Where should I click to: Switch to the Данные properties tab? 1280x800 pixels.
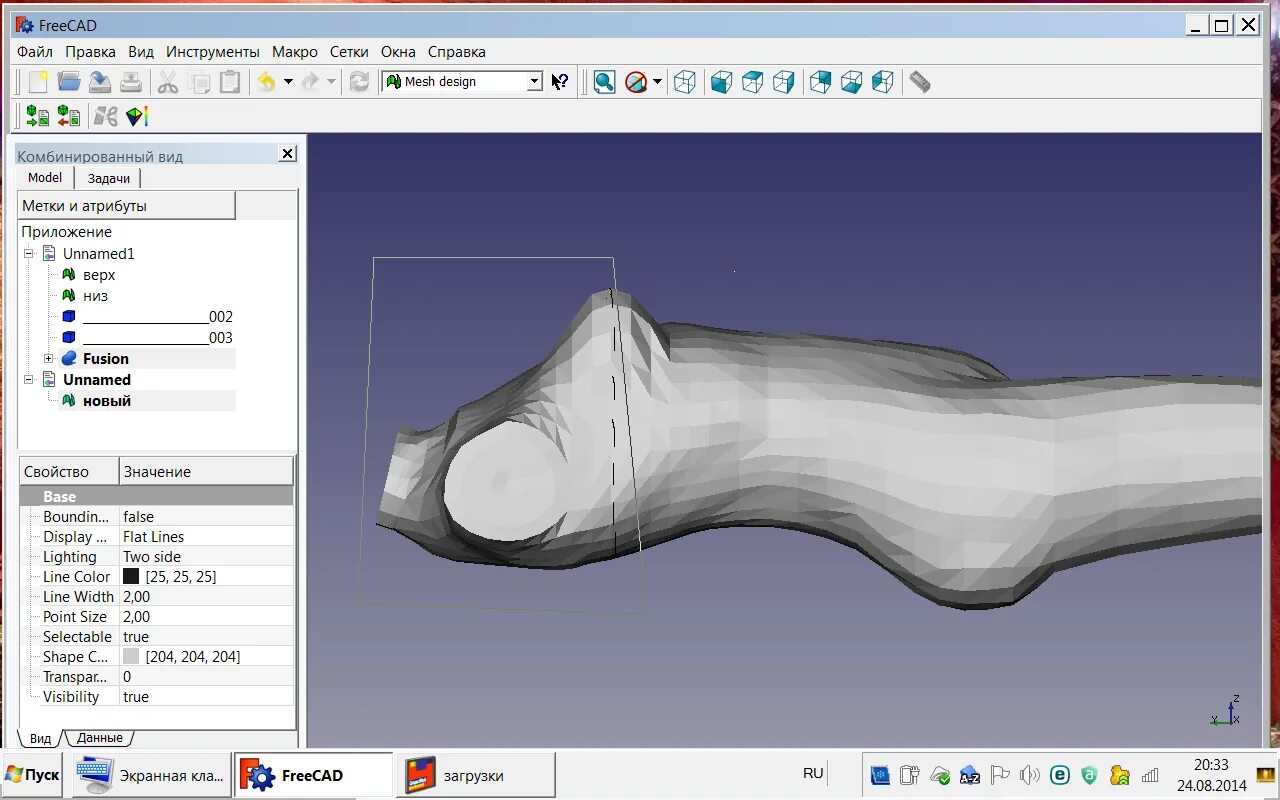[100, 738]
